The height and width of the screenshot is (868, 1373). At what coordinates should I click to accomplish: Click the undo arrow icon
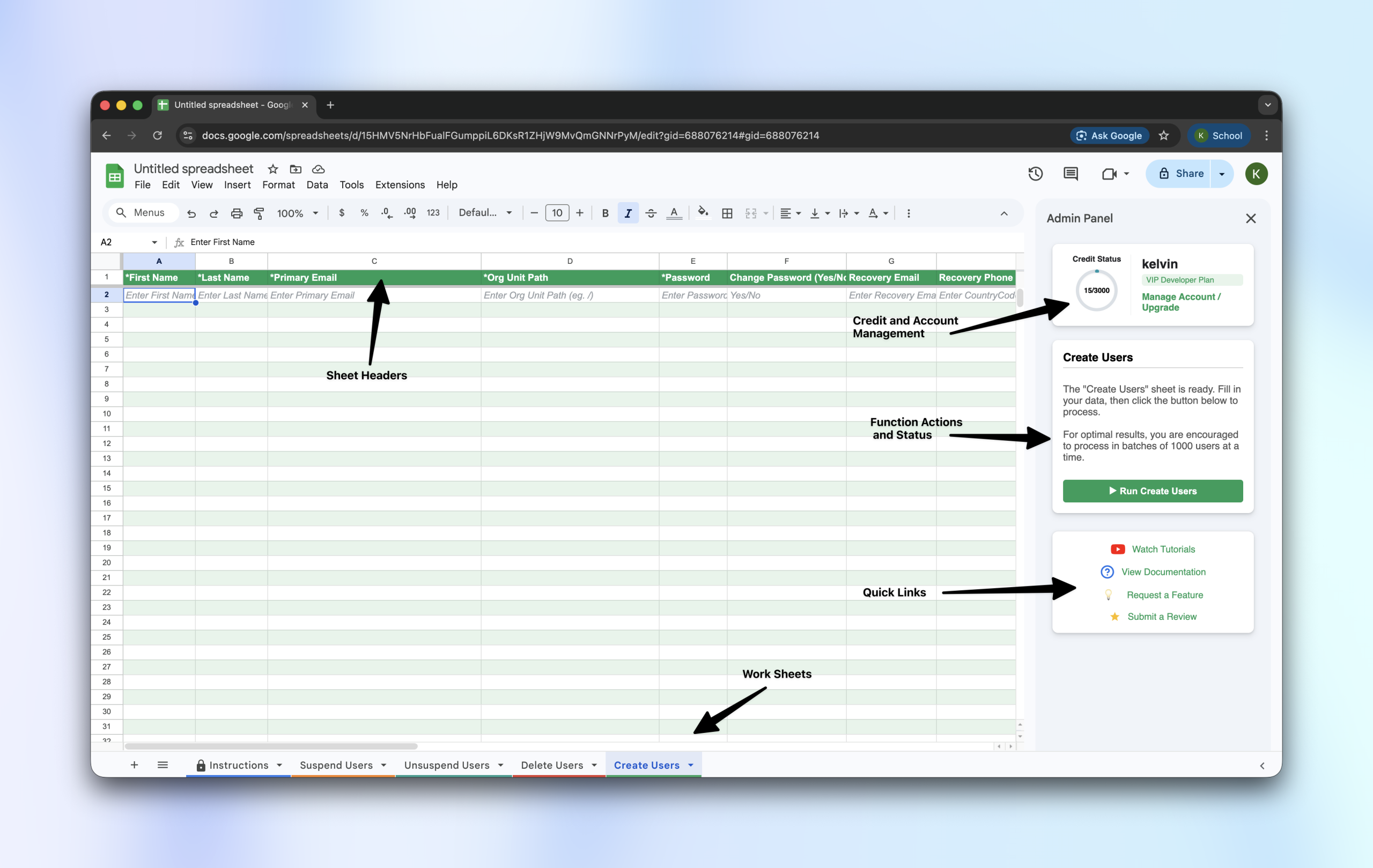[x=191, y=213]
